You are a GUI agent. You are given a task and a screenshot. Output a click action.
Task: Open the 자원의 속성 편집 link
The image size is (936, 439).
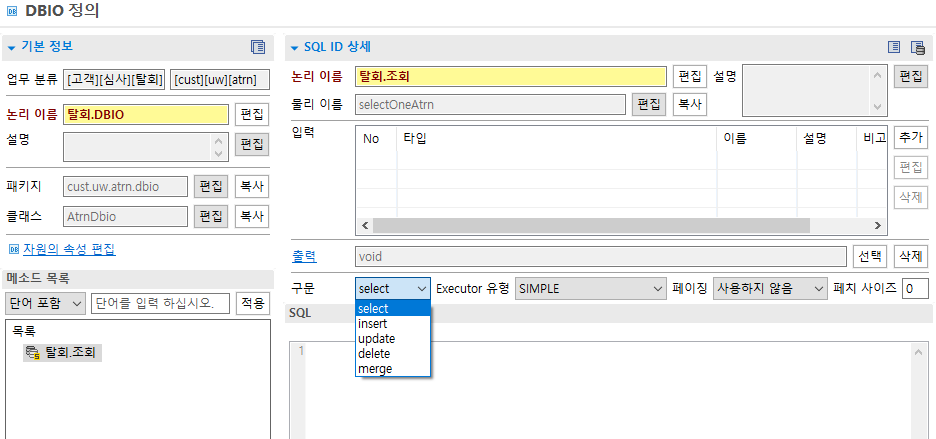(68, 249)
